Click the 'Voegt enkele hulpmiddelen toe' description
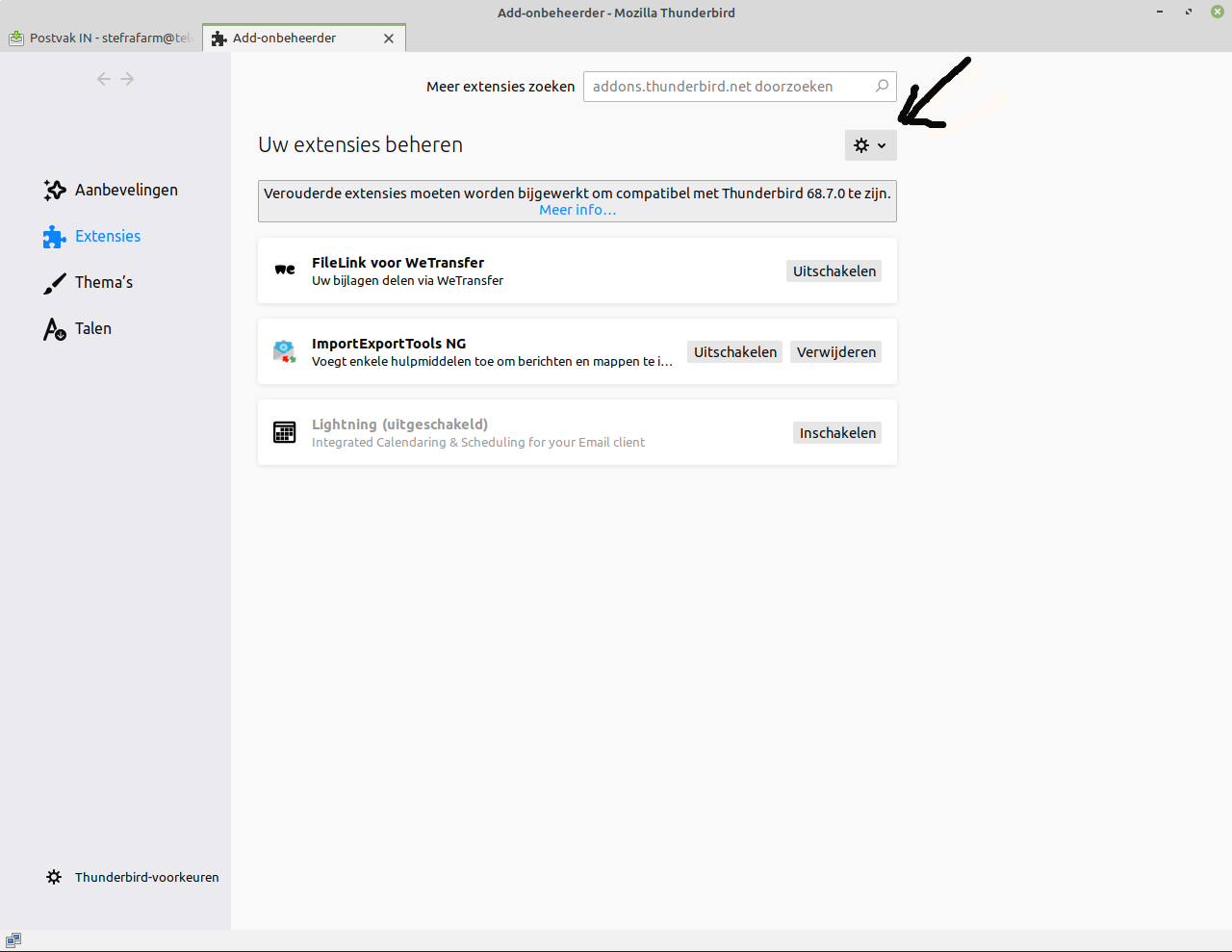Screen dimensions: 1232x952 tap(492, 362)
